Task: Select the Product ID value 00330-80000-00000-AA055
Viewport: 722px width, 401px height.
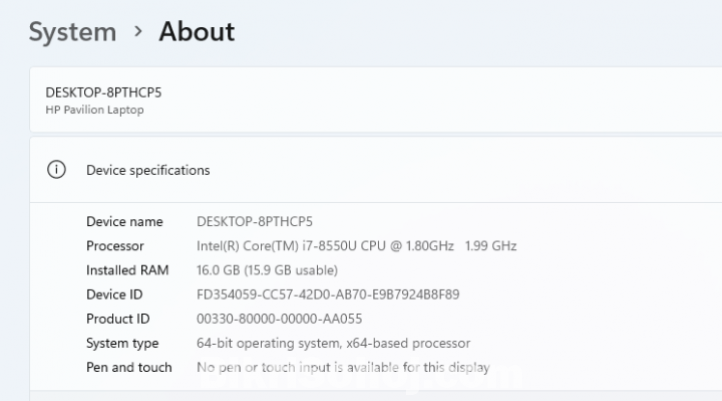Action: pyautogui.click(x=278, y=319)
